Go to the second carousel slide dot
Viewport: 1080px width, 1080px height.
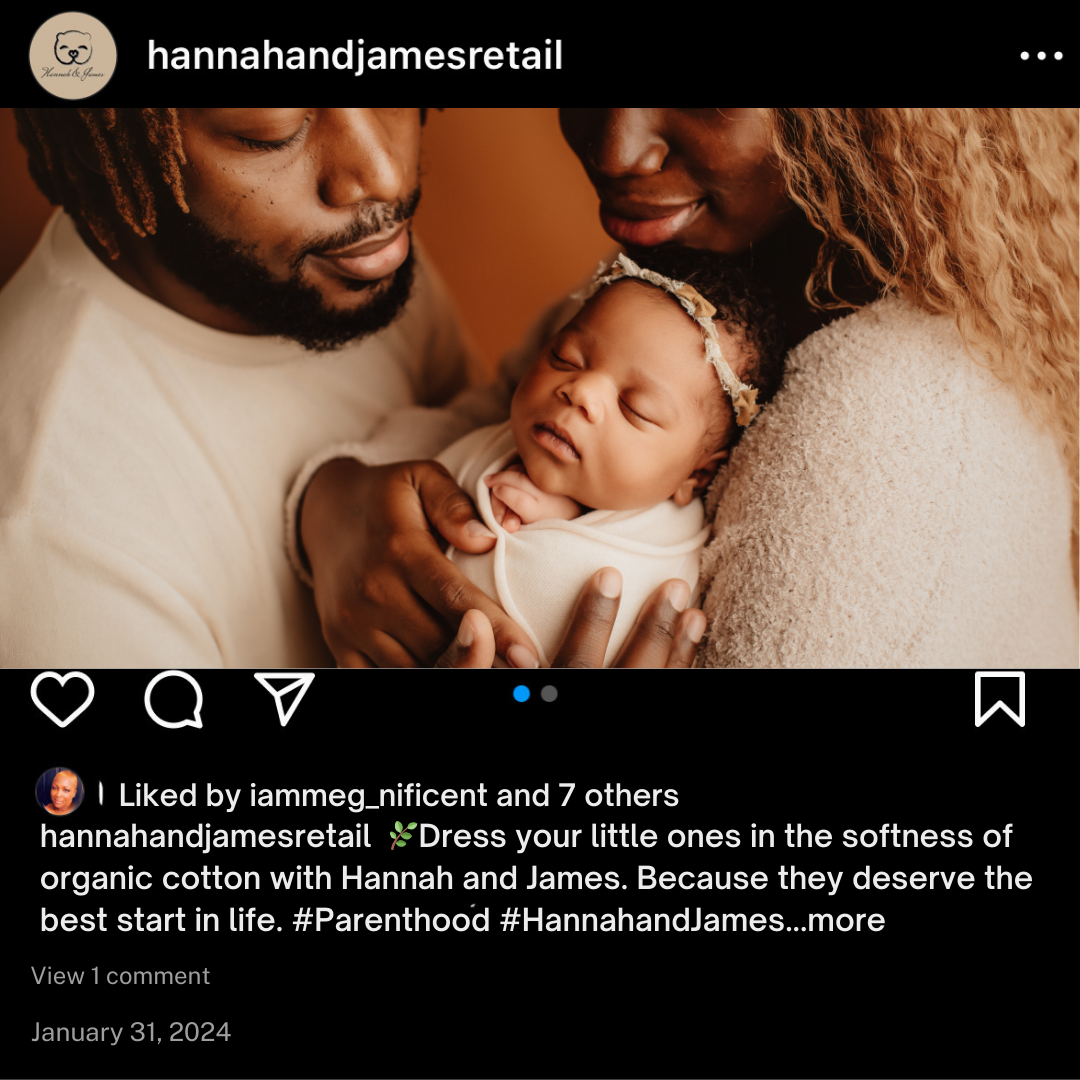coord(549,694)
